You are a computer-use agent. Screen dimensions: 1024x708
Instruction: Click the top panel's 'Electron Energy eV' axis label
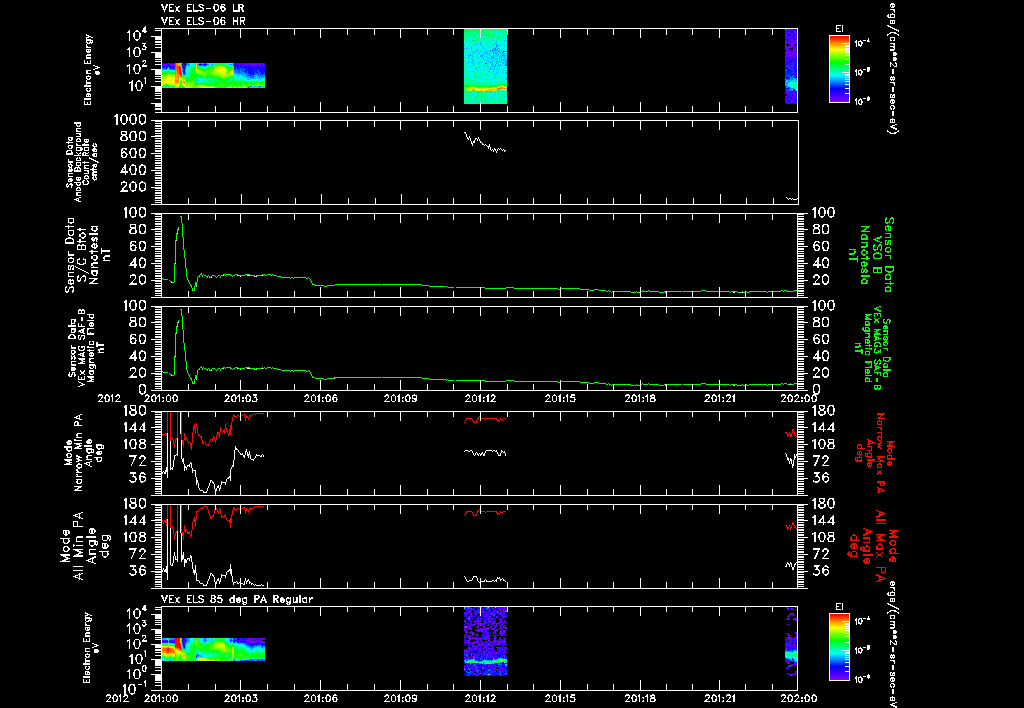[x=91, y=70]
